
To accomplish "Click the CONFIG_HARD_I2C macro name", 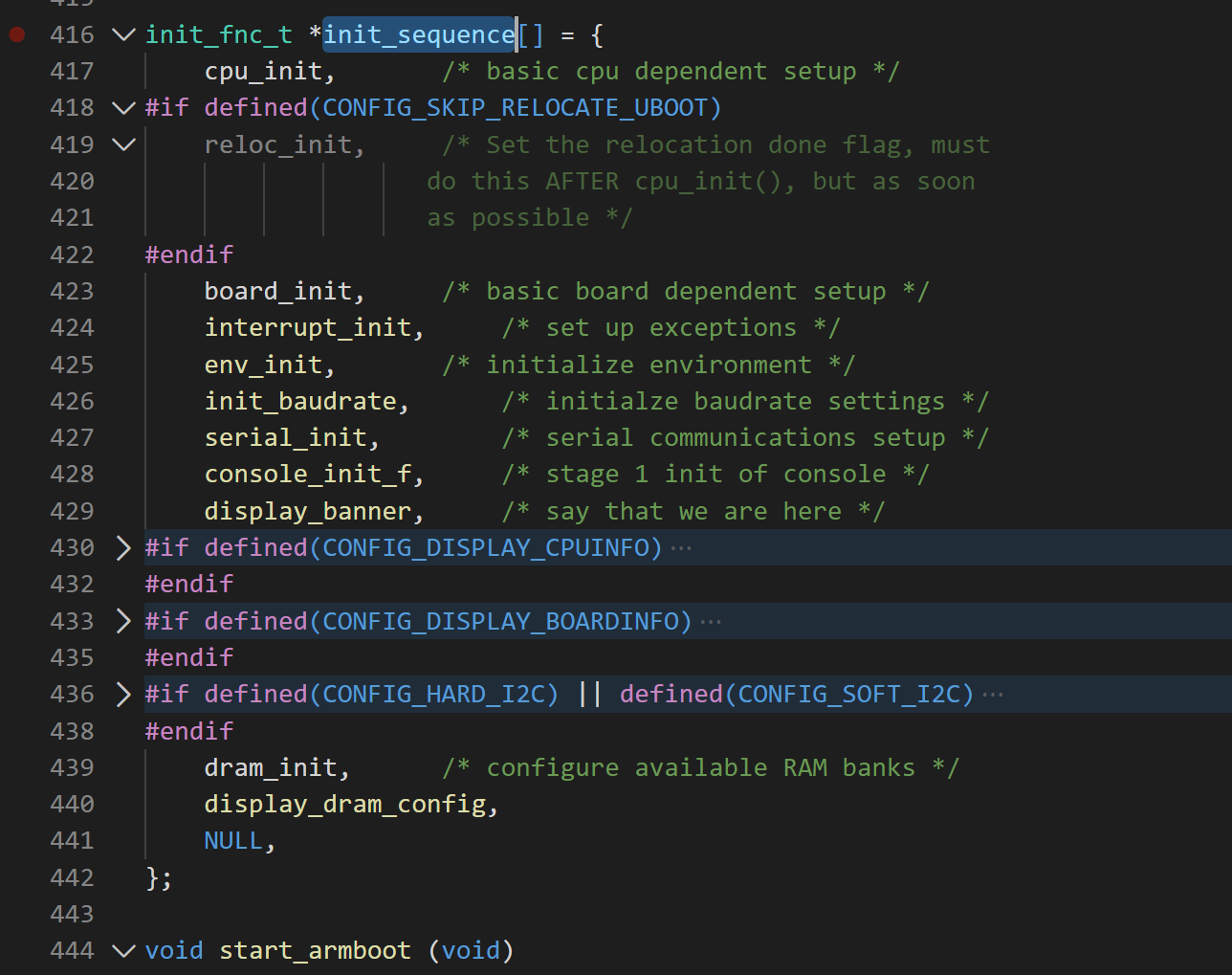I will pos(434,694).
